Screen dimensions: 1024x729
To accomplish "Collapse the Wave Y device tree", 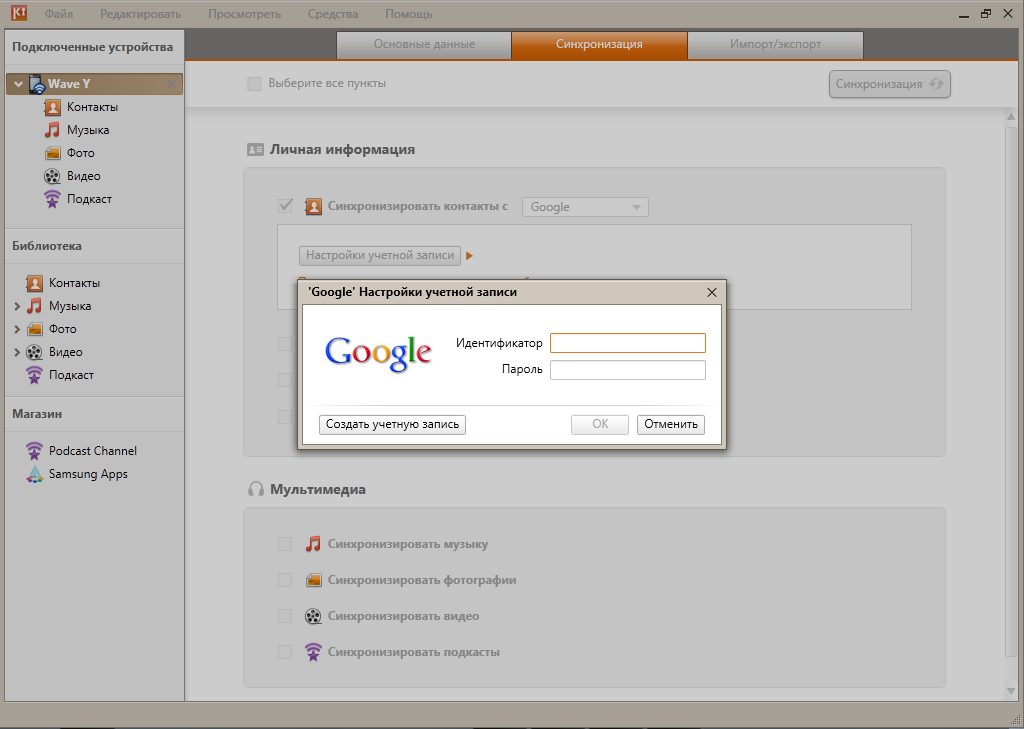I will point(18,84).
